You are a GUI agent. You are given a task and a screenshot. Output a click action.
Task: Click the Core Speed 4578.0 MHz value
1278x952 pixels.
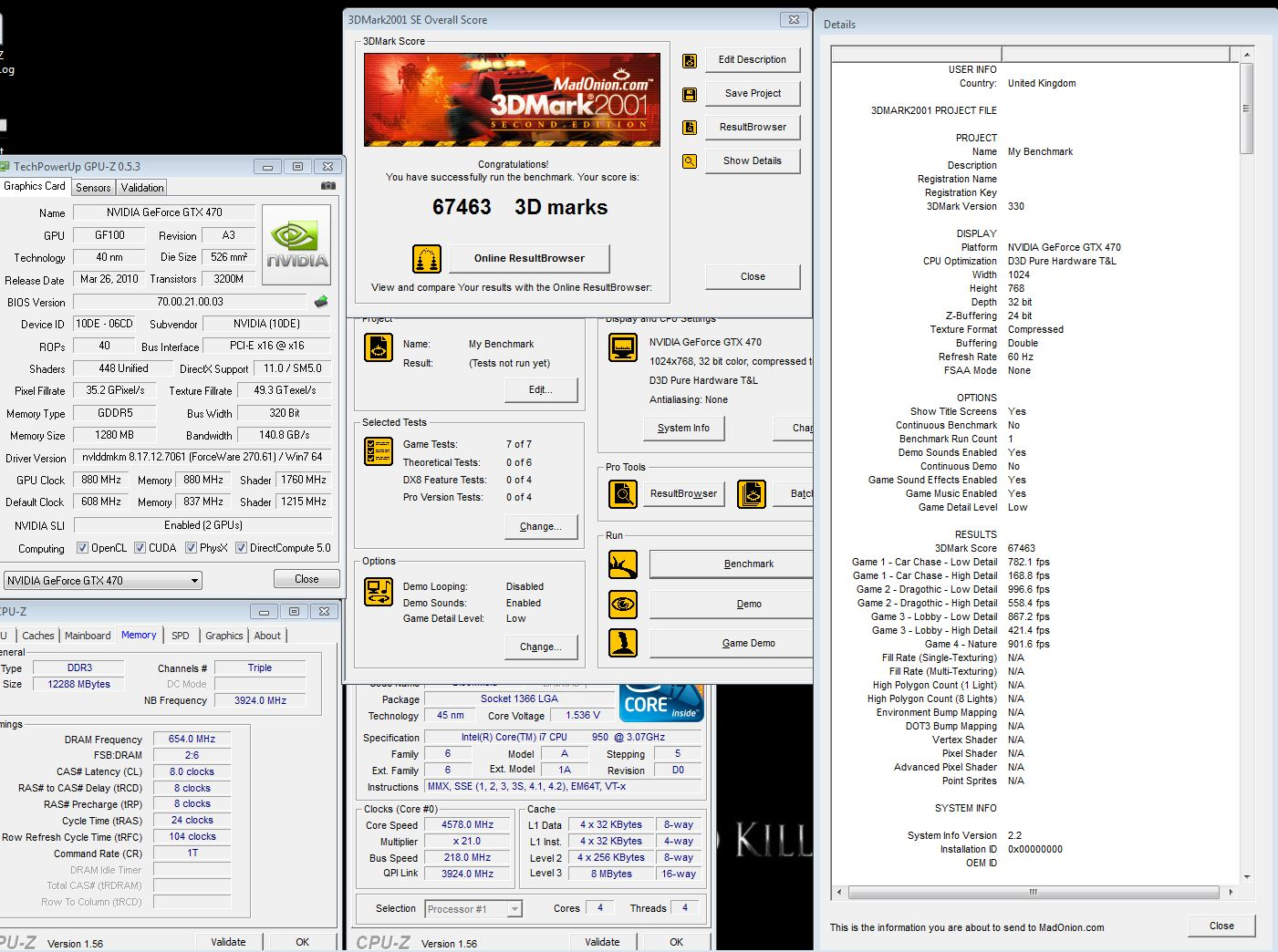point(468,825)
